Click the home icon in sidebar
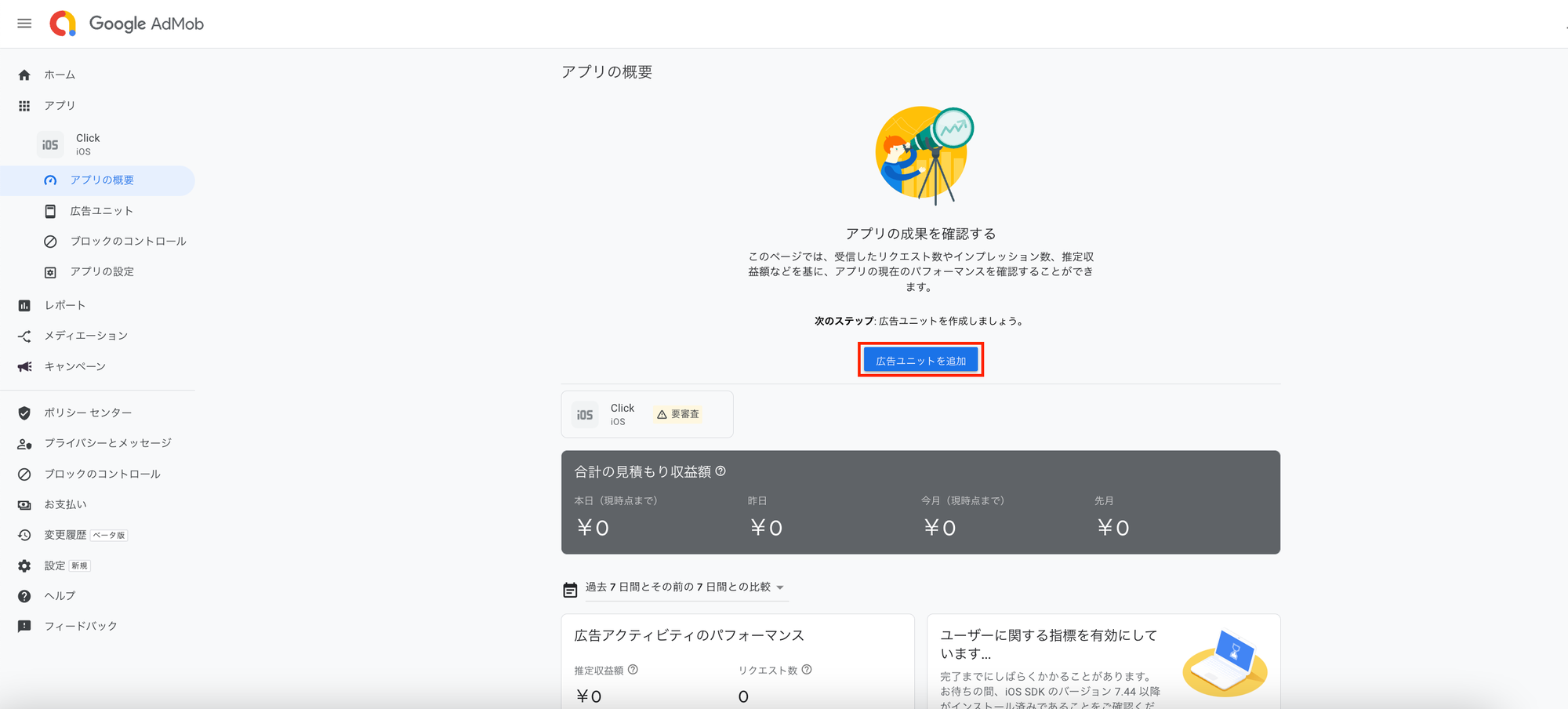1568x709 pixels. click(x=24, y=75)
